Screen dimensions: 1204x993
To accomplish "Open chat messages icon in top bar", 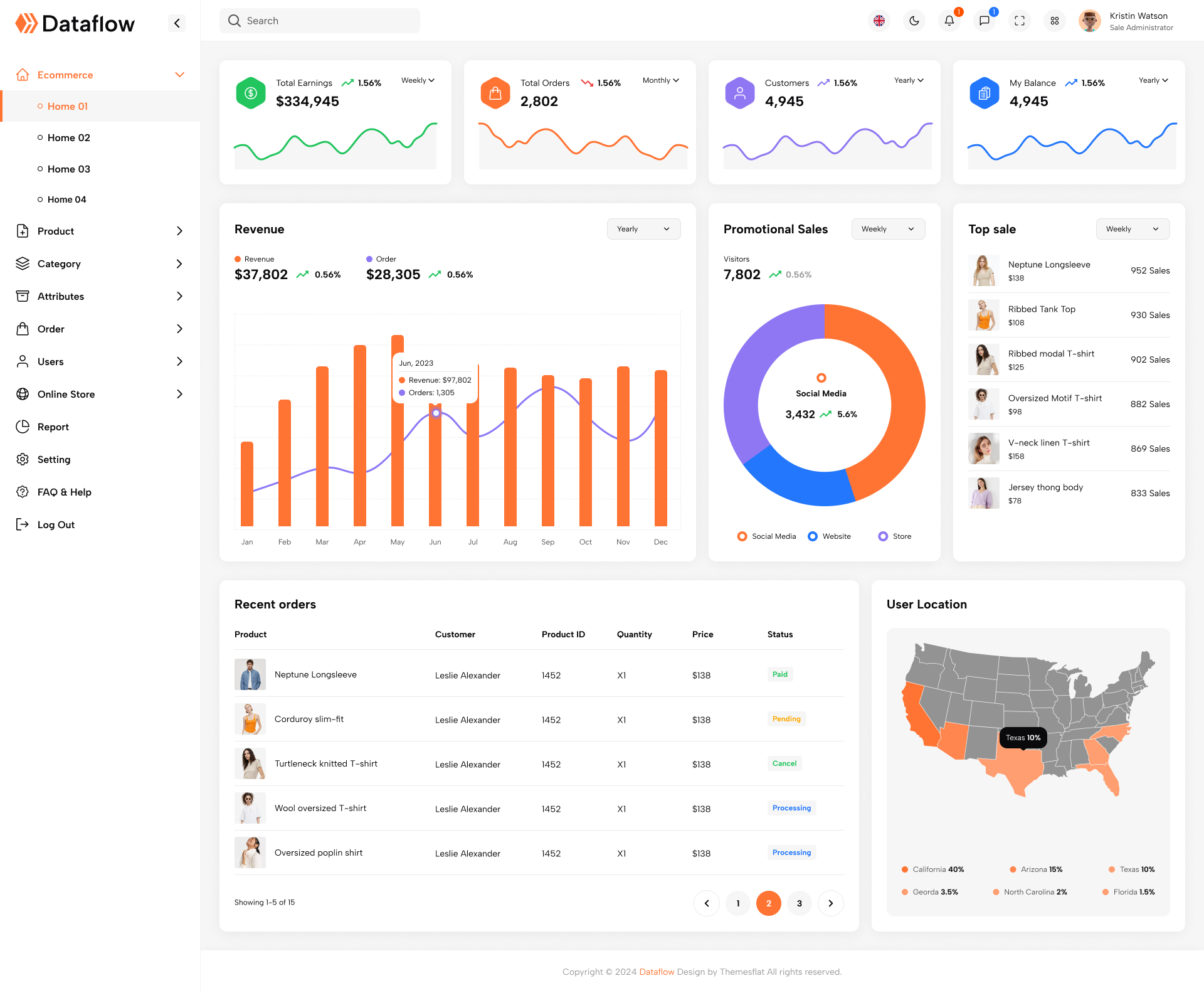I will click(x=984, y=21).
